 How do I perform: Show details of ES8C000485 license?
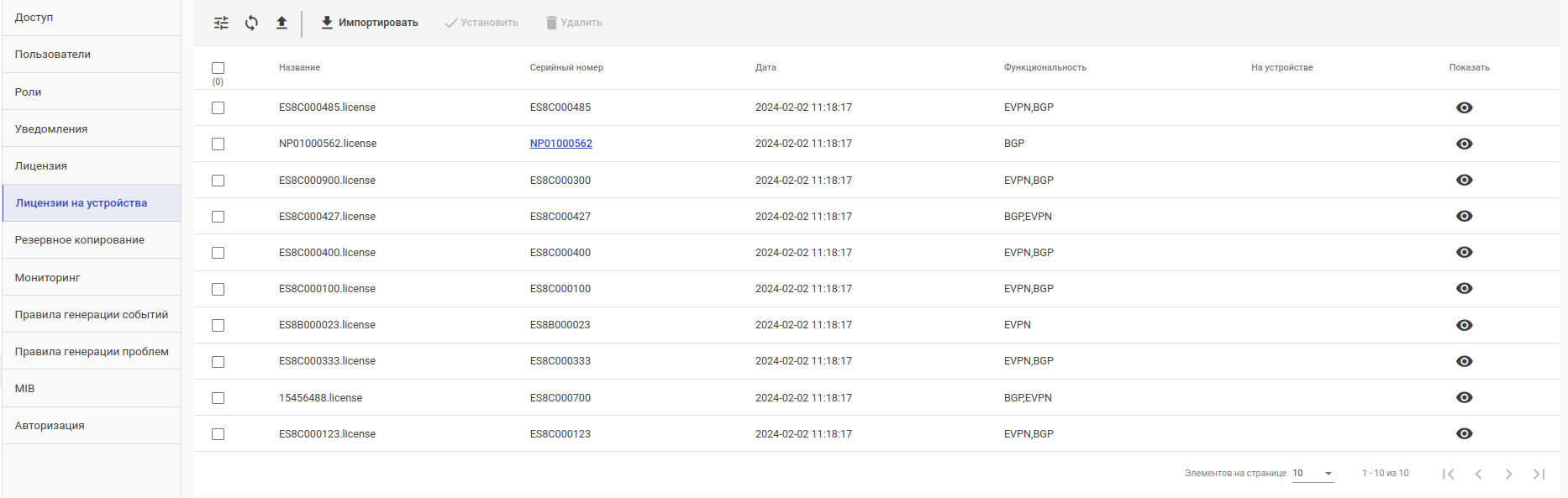pyautogui.click(x=1464, y=107)
